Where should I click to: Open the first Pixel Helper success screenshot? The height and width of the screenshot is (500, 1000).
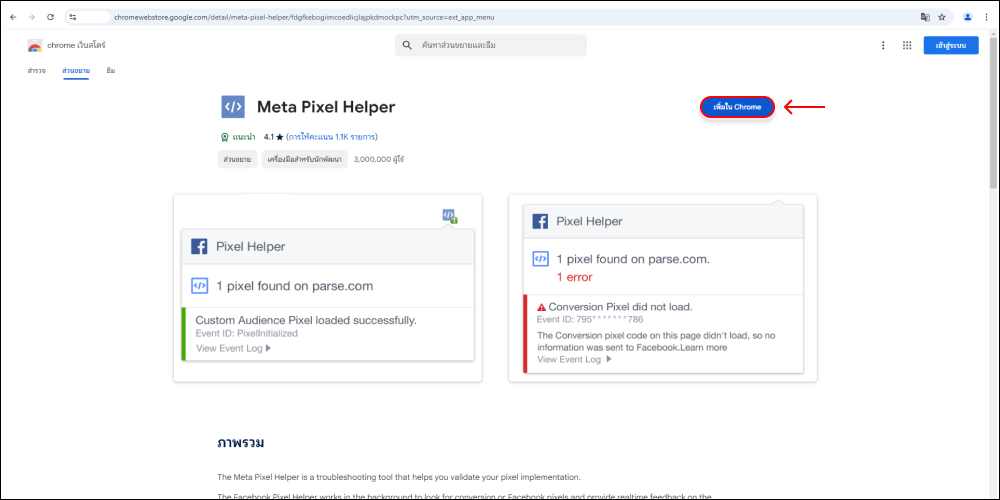(x=328, y=288)
